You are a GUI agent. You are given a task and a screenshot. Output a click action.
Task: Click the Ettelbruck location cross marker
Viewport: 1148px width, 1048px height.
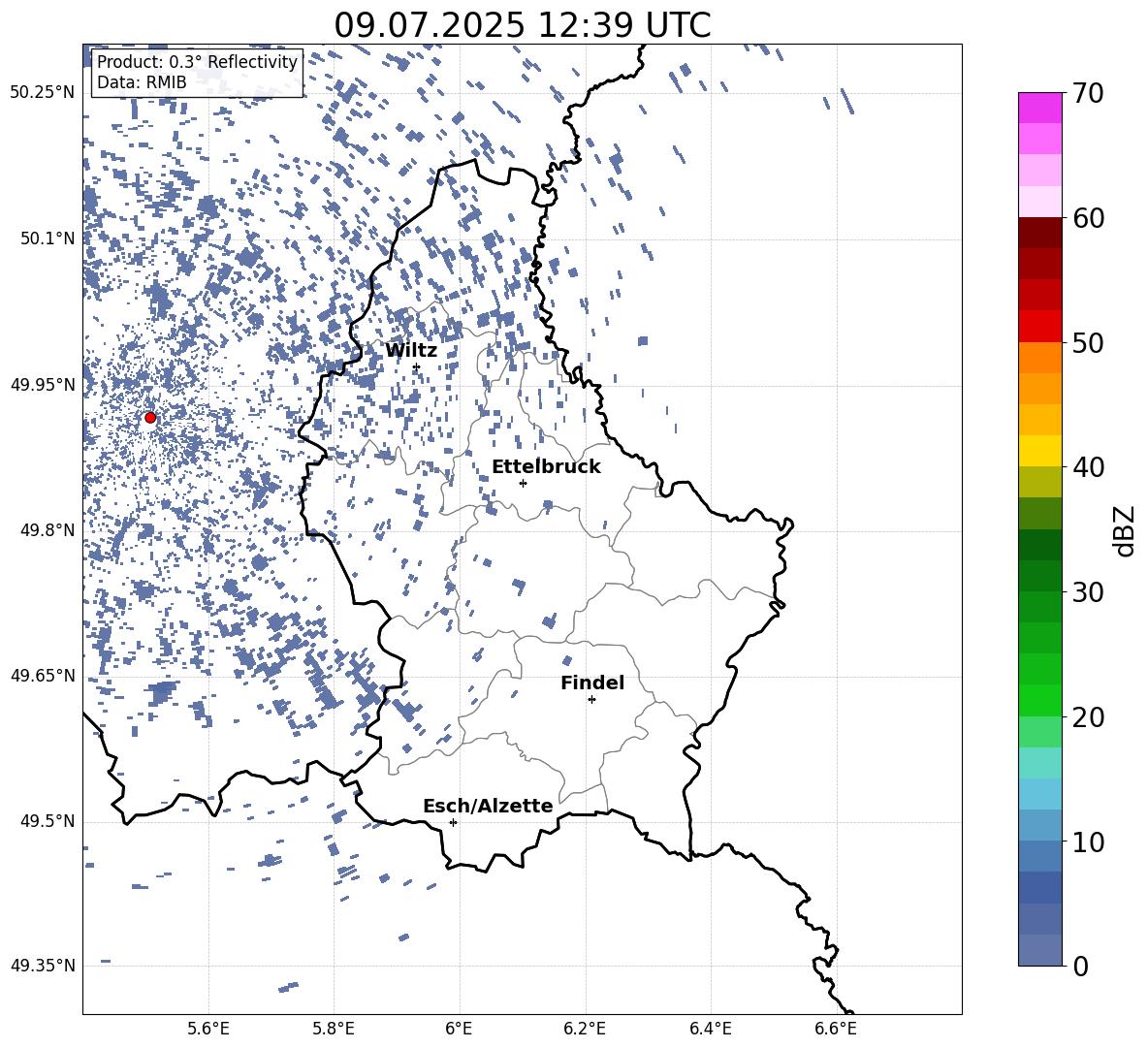pyautogui.click(x=523, y=483)
